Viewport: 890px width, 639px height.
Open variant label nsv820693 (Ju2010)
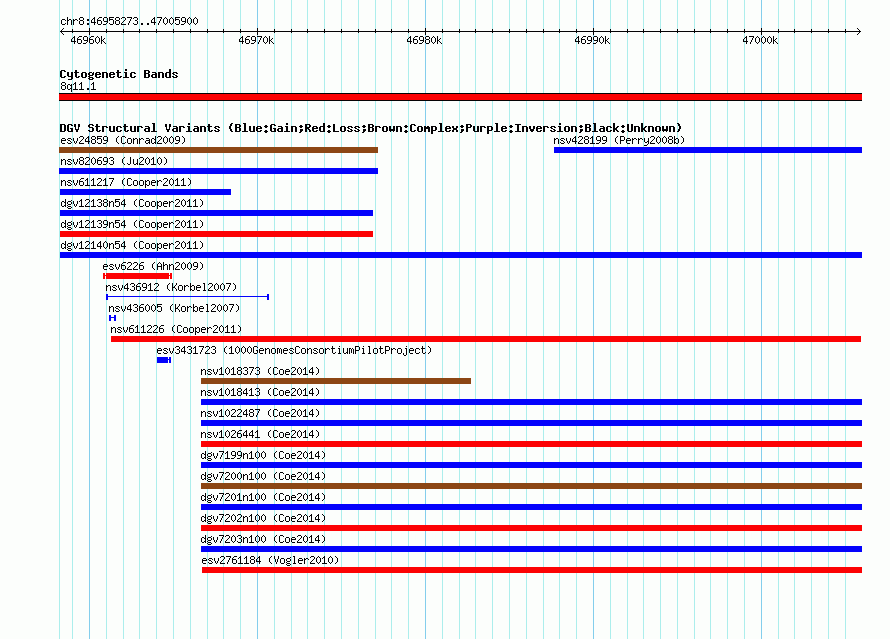coord(114,161)
